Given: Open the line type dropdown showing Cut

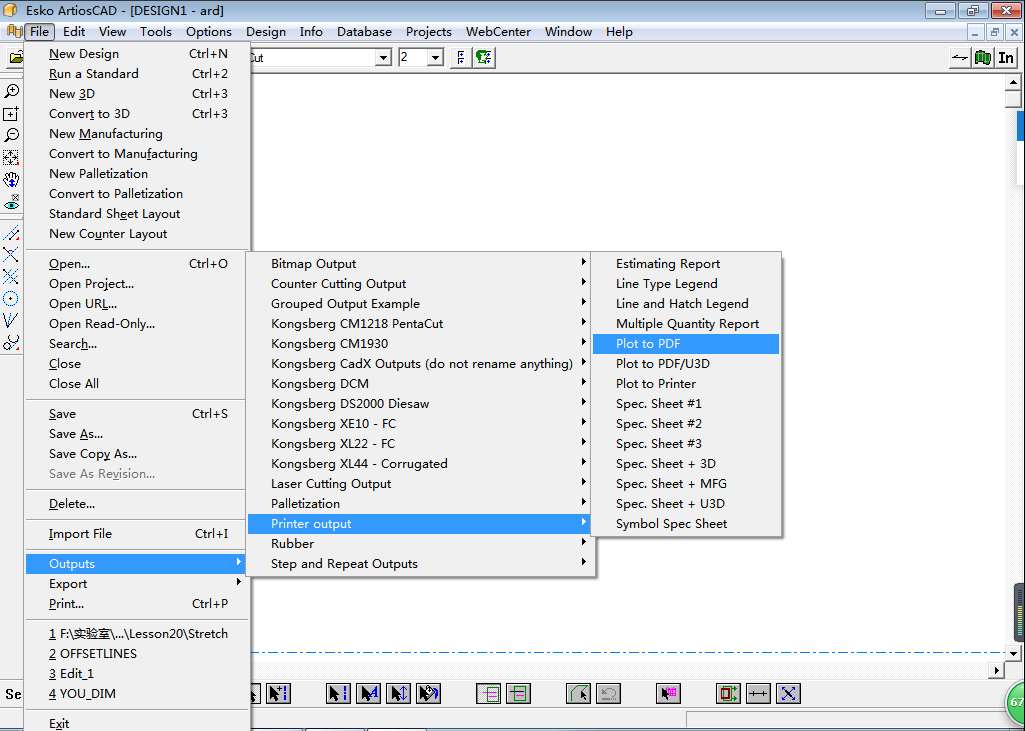Looking at the screenshot, I should pyautogui.click(x=383, y=58).
